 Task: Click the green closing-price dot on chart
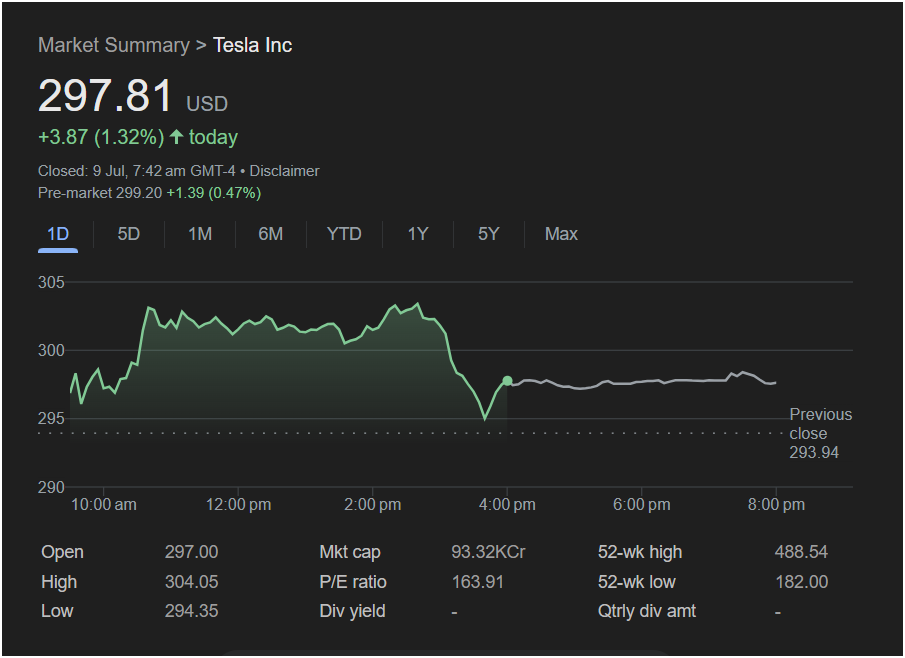click(x=507, y=380)
